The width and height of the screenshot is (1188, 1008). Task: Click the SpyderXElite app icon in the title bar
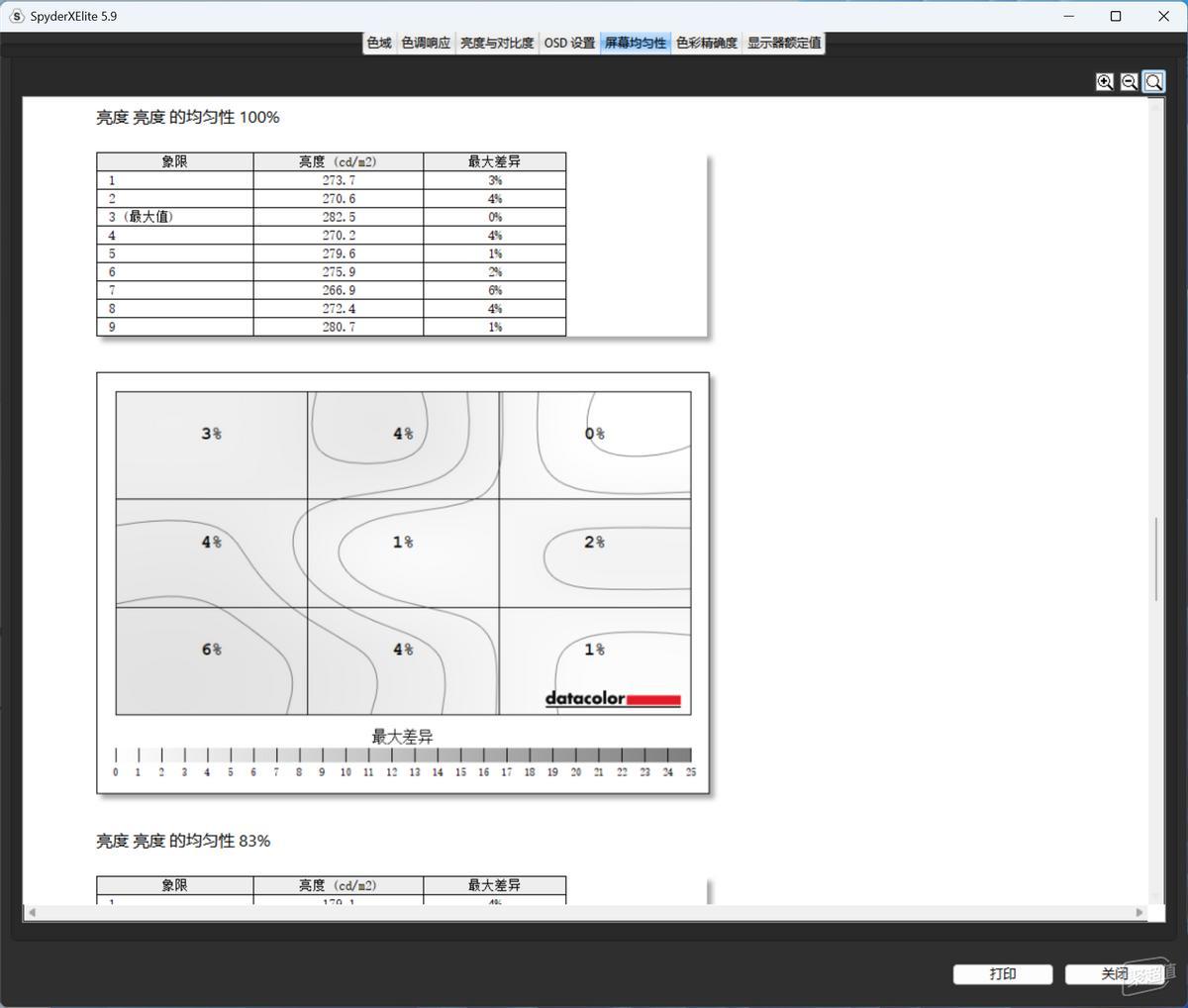coord(17,16)
